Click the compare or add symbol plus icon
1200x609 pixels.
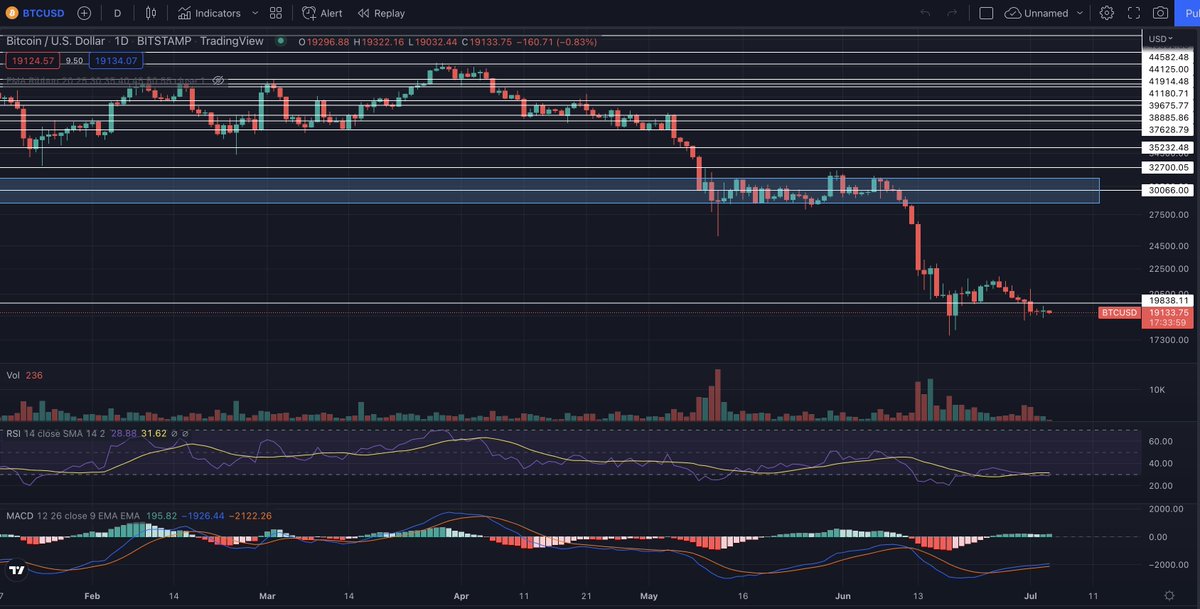tap(84, 13)
